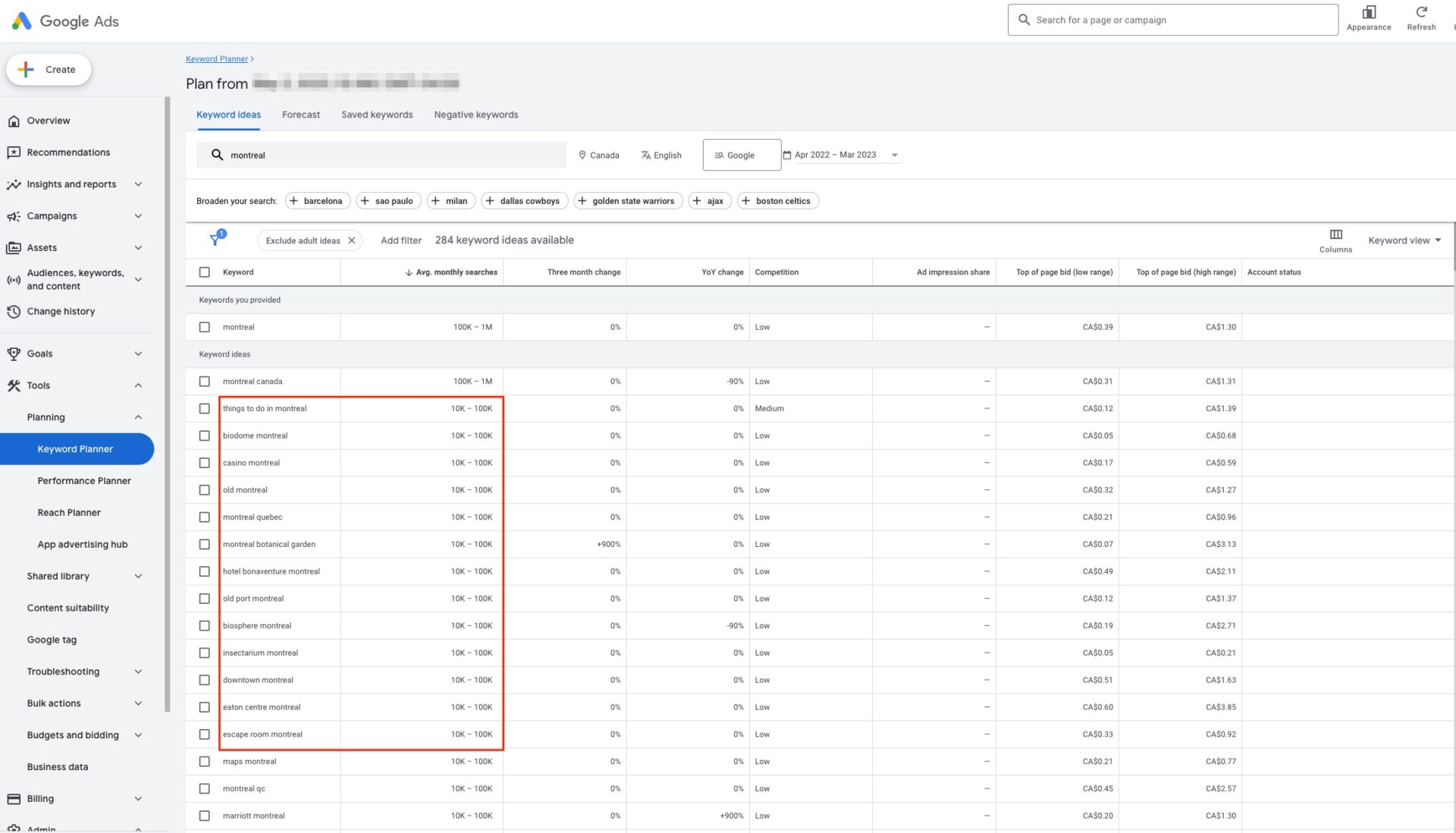Click the magnifier in the montreal keyword box
Image resolution: width=1456 pixels, height=833 pixels.
(217, 155)
